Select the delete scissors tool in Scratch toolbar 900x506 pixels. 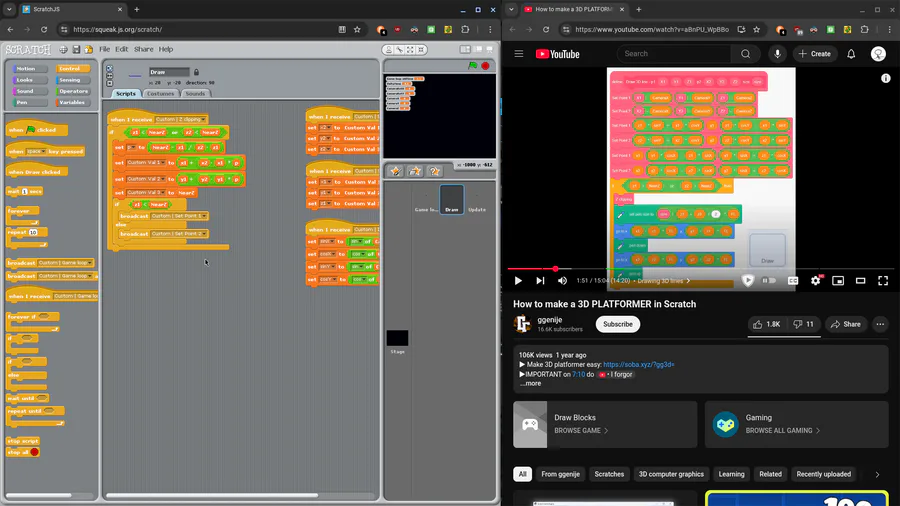tap(399, 50)
